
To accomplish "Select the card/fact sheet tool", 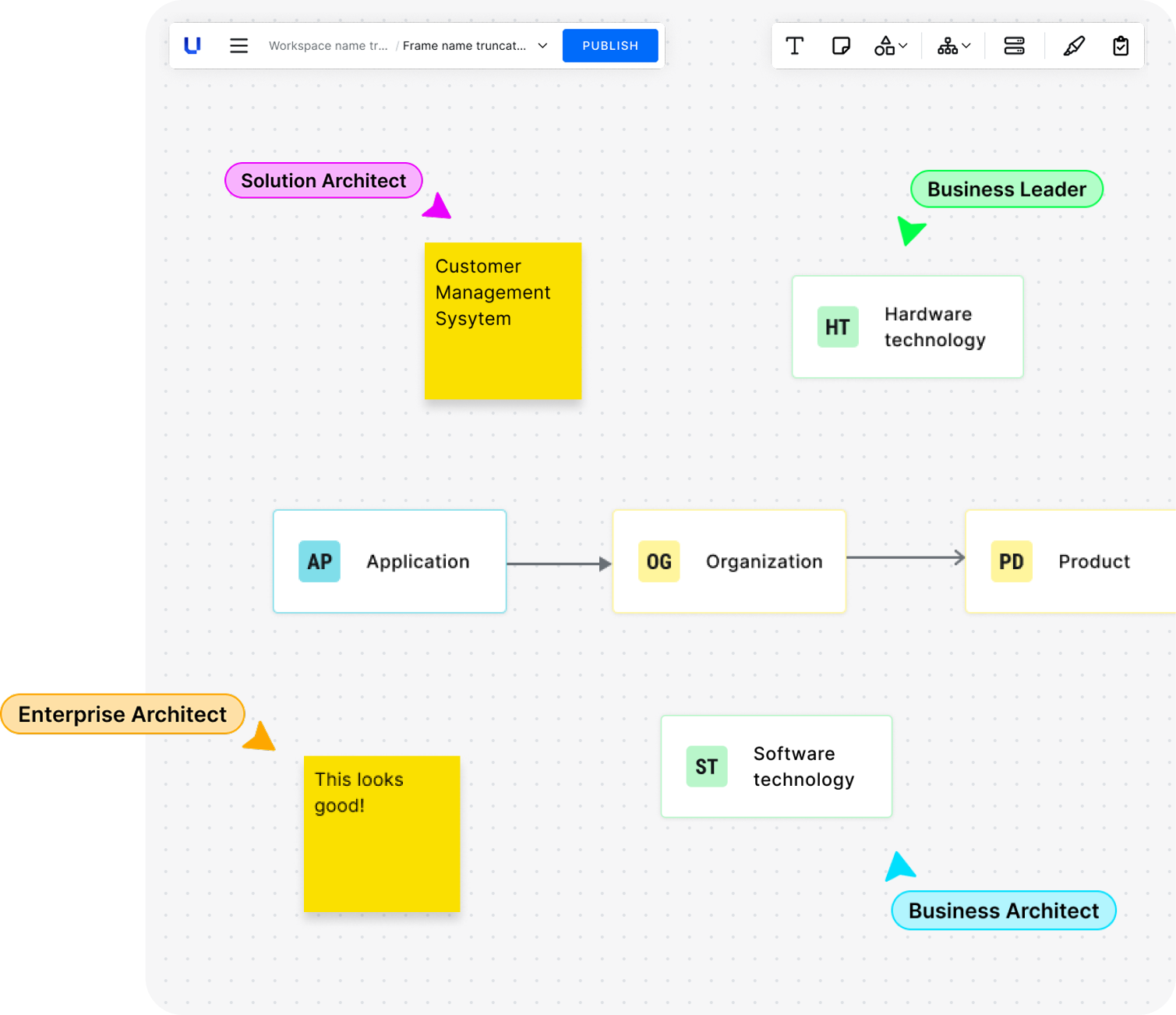I will (1014, 46).
